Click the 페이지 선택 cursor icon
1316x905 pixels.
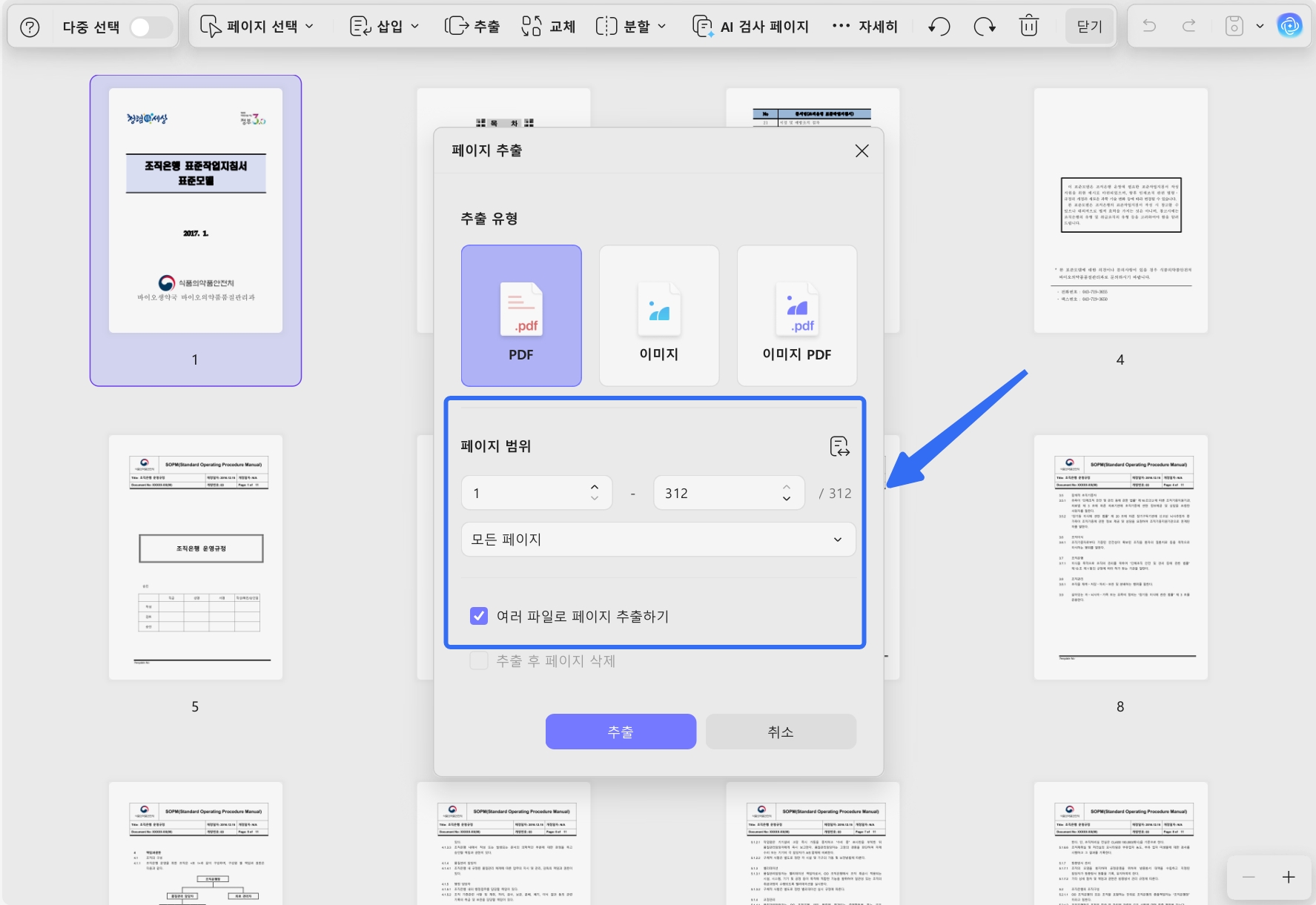[211, 27]
